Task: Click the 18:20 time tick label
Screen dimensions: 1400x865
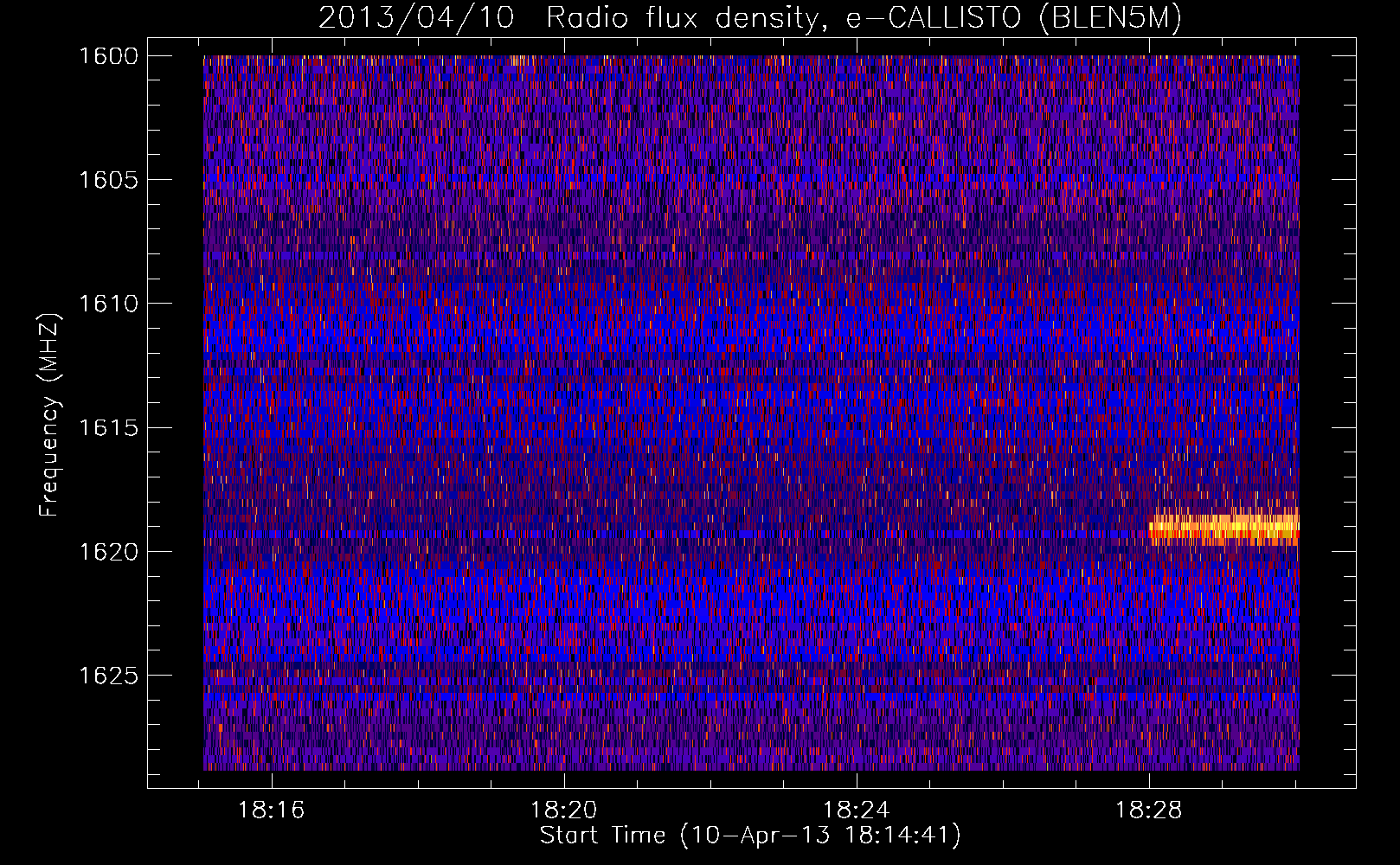Action: [564, 811]
